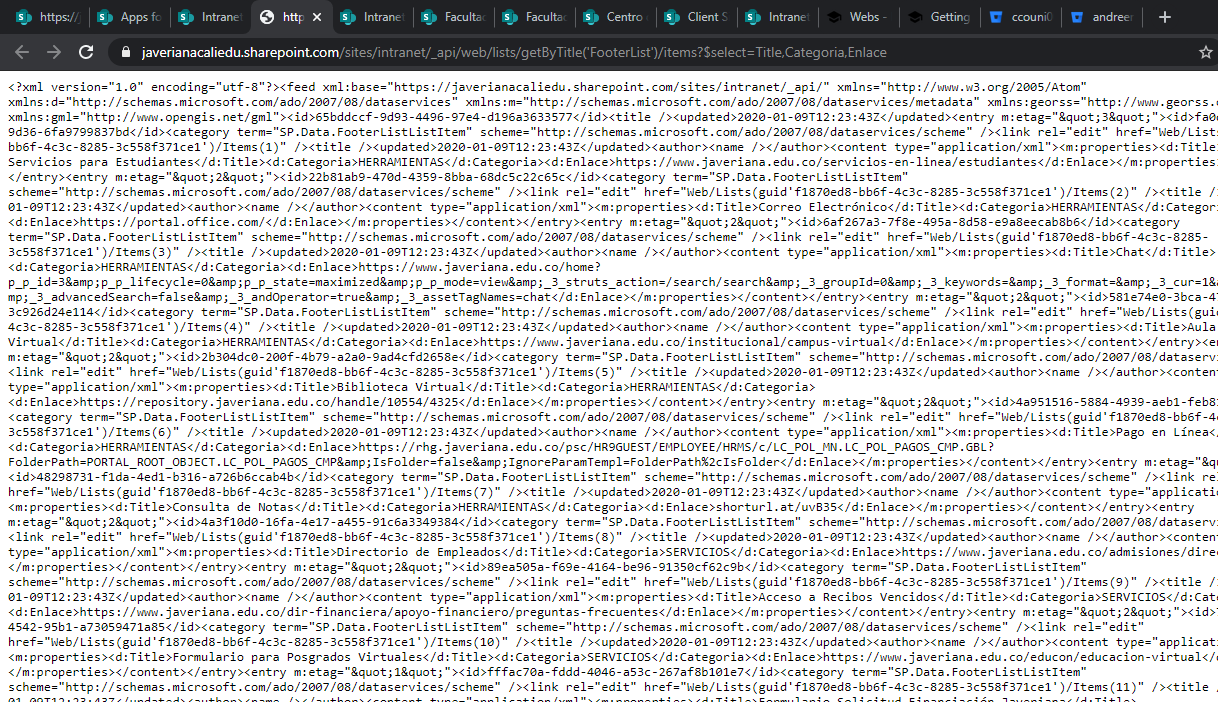Switch to the Getting tab
The width and height of the screenshot is (1218, 702).
(x=940, y=17)
